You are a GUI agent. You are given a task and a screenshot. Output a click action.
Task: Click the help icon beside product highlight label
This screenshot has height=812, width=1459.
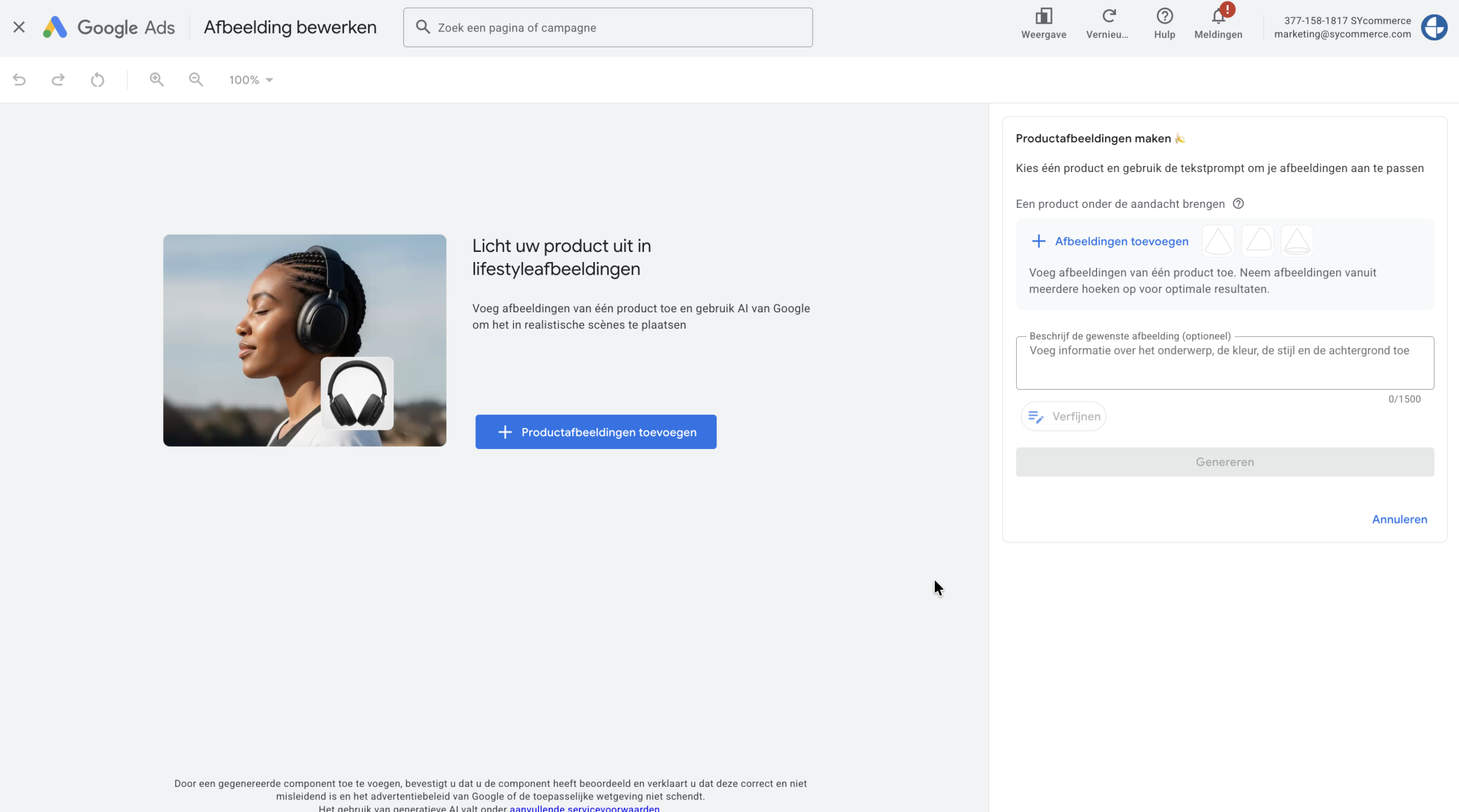click(x=1238, y=204)
